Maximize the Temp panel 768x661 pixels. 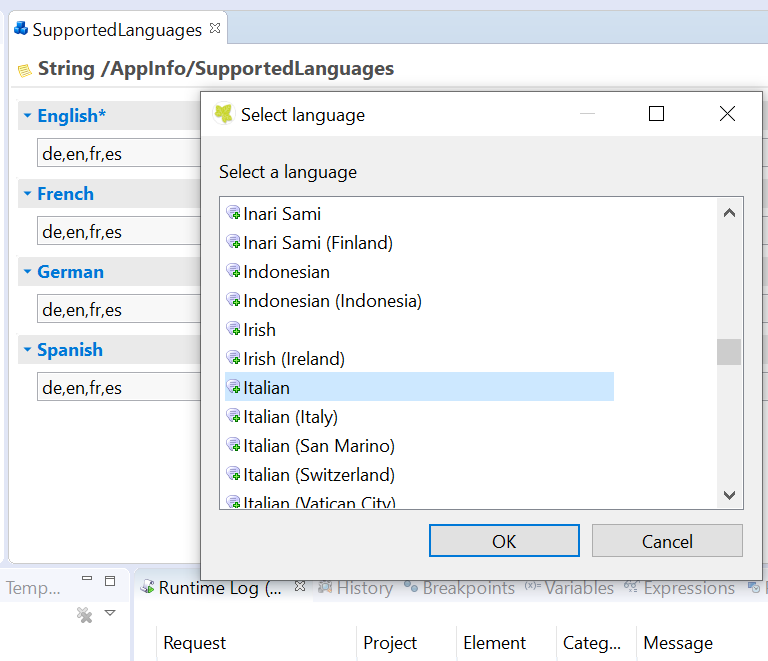click(x=110, y=581)
